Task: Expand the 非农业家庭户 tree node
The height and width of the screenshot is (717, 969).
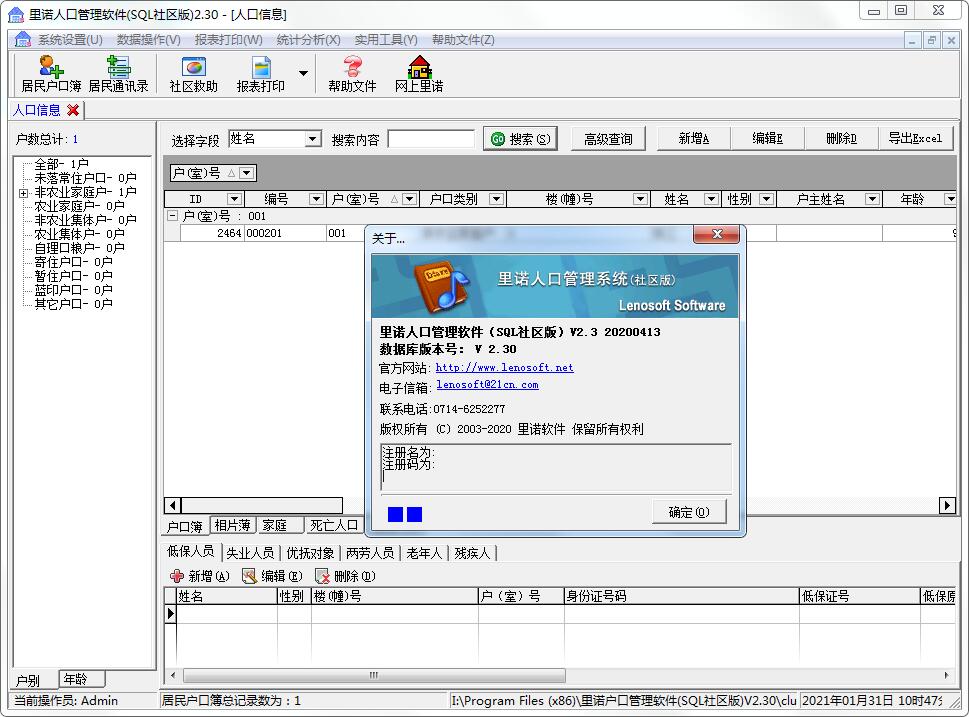Action: point(23,193)
